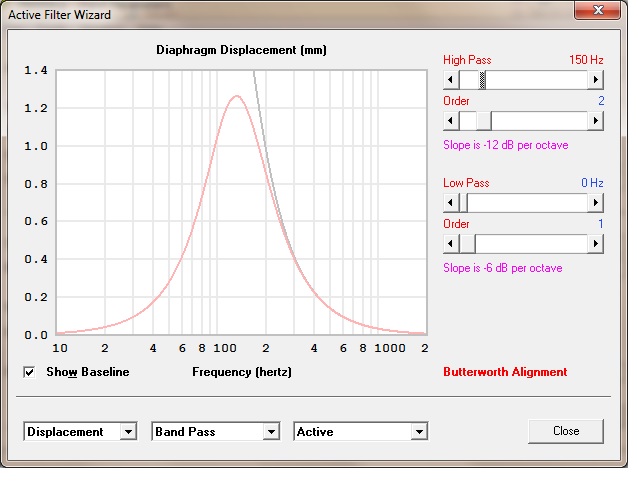Click the High Pass Order slider thumb
The width and height of the screenshot is (638, 484).
click(484, 120)
